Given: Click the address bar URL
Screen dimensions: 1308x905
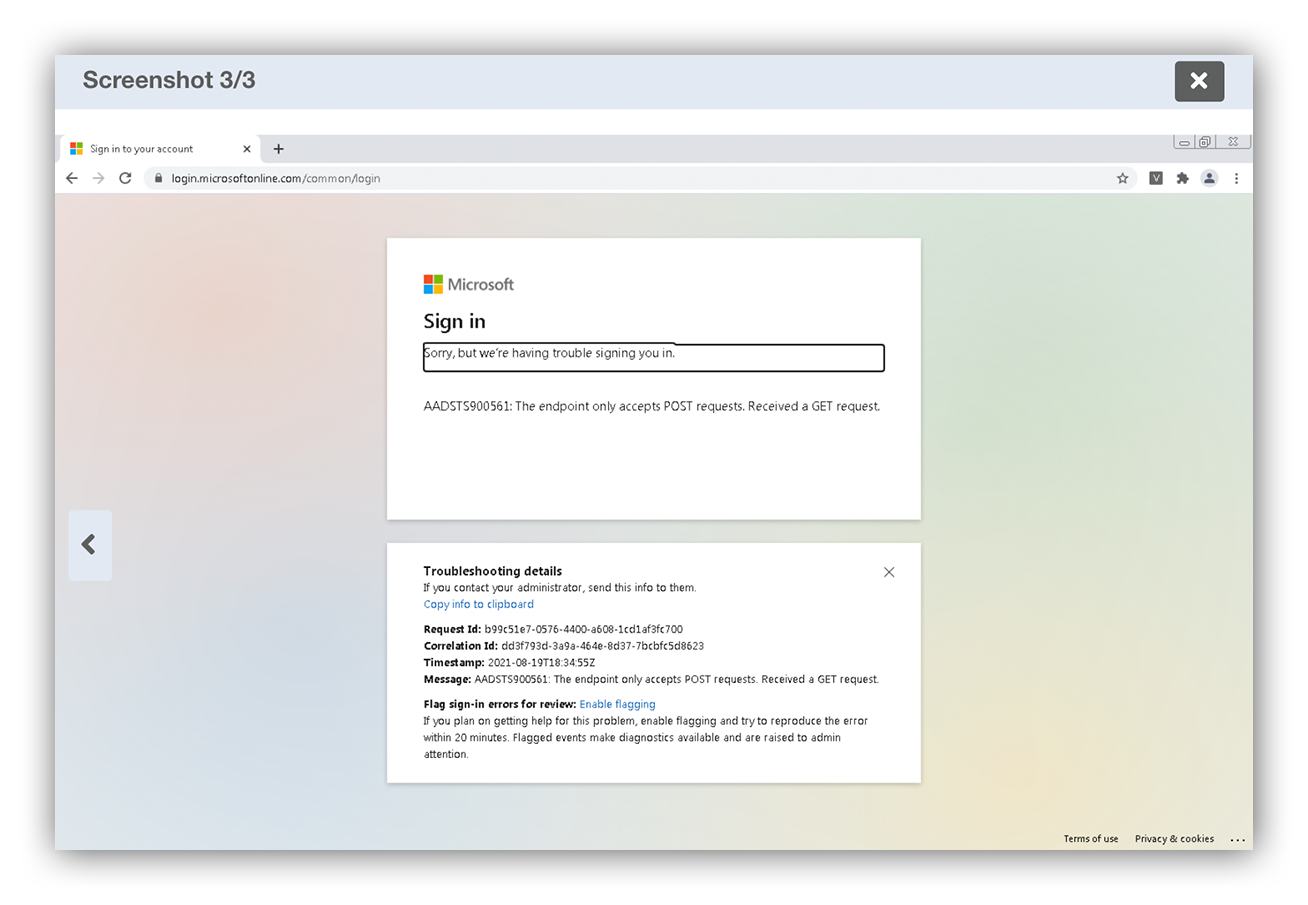Looking at the screenshot, I should click(275, 178).
